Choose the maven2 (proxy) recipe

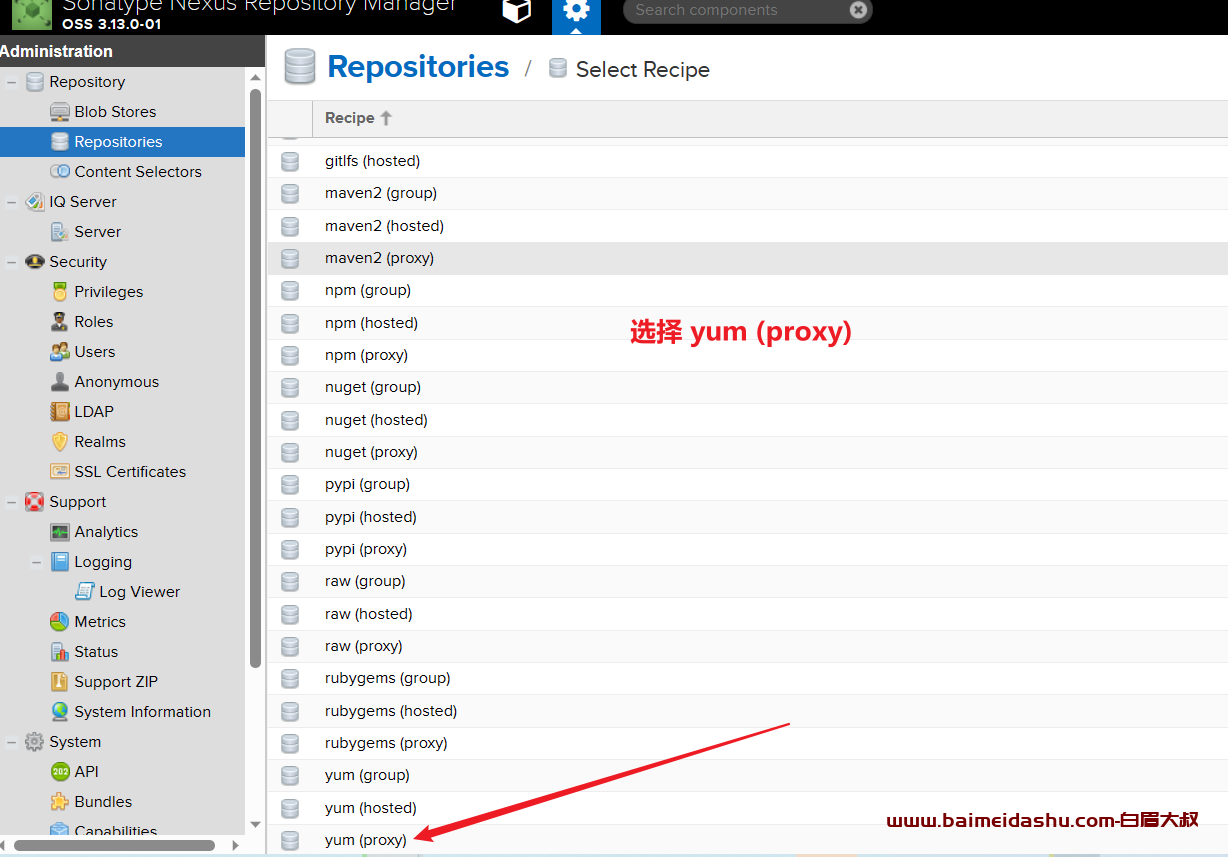(748, 258)
